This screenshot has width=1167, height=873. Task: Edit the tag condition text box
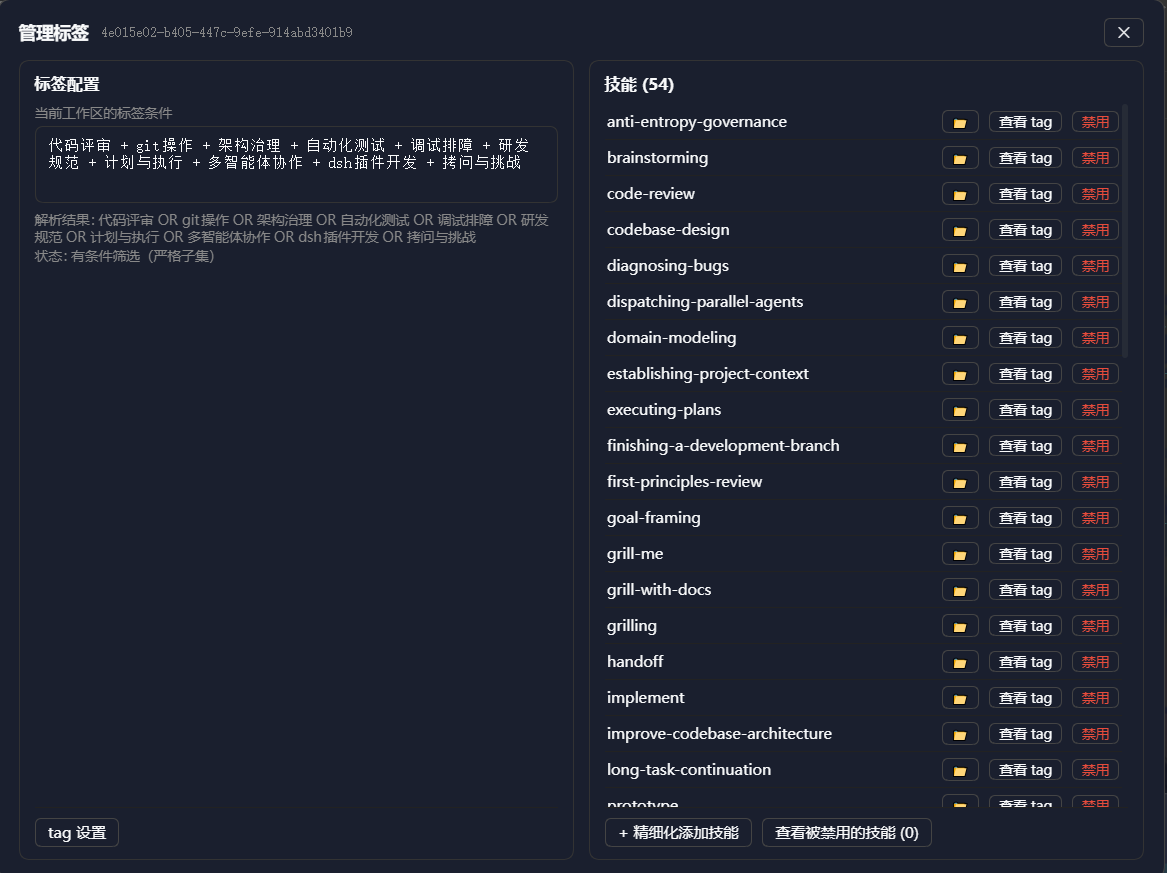point(296,164)
